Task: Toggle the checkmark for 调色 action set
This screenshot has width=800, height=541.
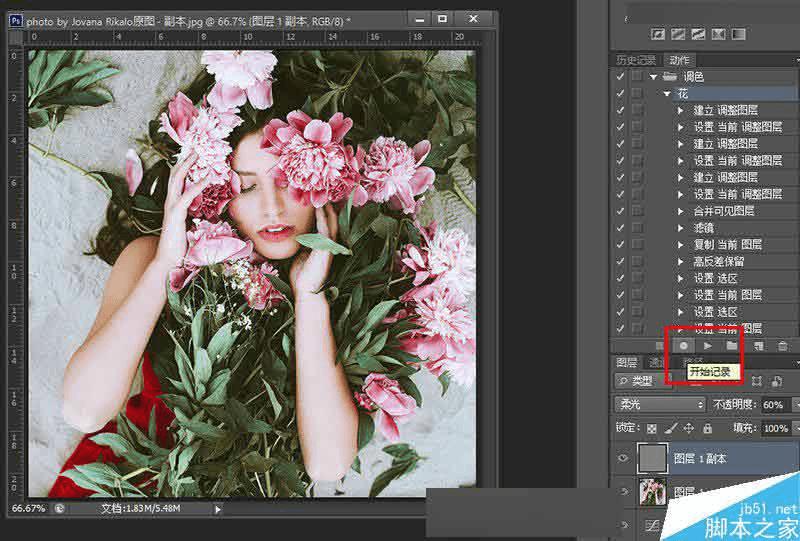Action: [x=621, y=76]
